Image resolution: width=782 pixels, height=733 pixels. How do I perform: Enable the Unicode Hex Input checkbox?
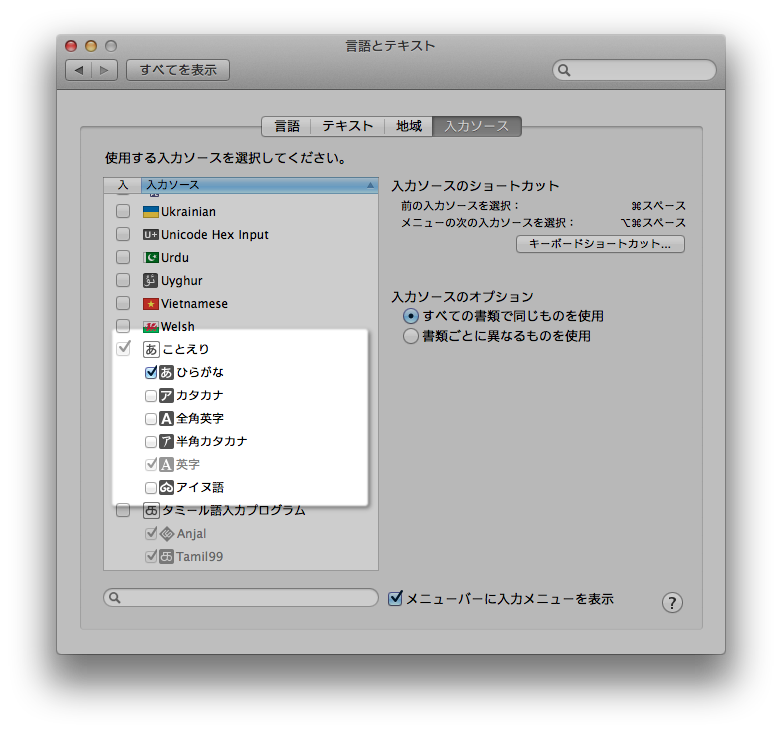click(x=123, y=234)
